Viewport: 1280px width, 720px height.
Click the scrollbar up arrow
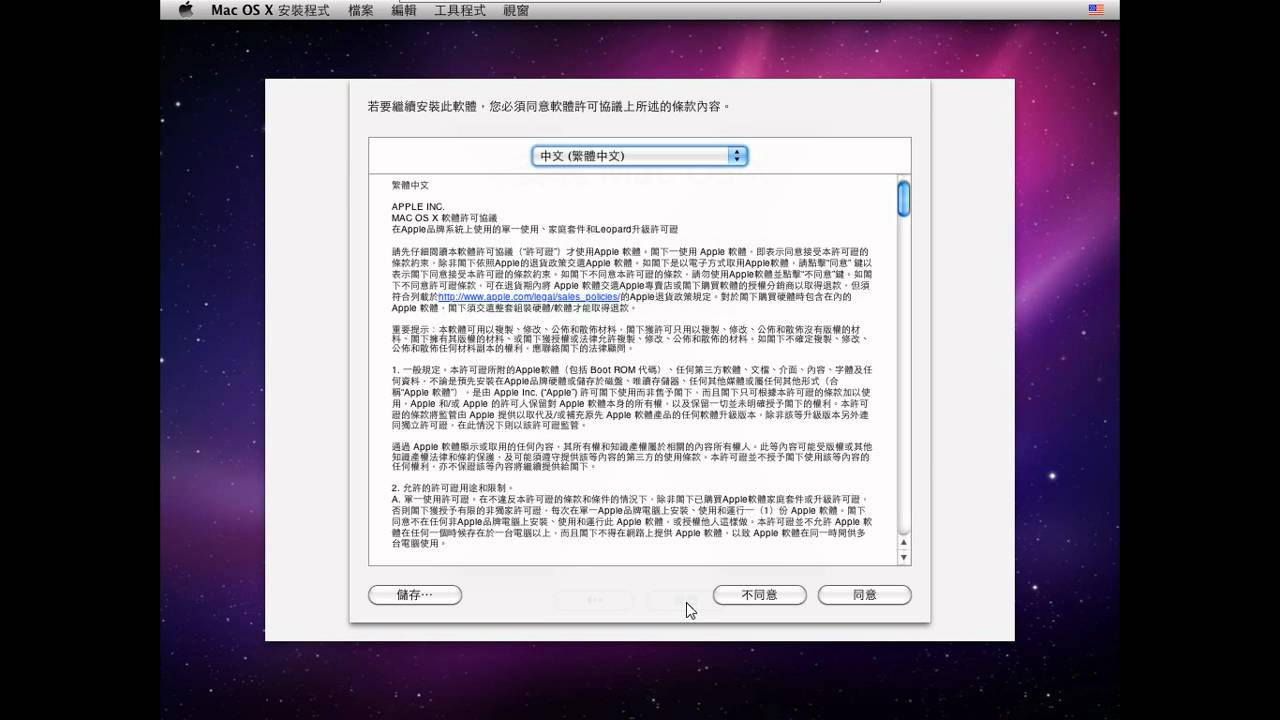click(x=904, y=543)
